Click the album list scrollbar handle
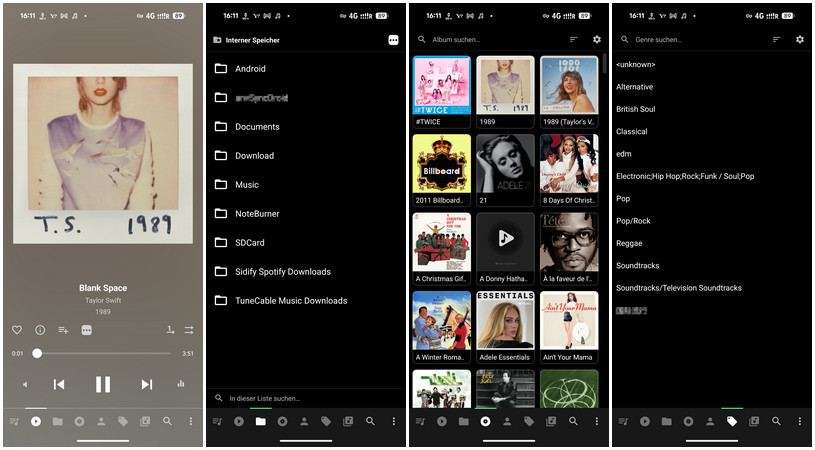 pos(604,63)
